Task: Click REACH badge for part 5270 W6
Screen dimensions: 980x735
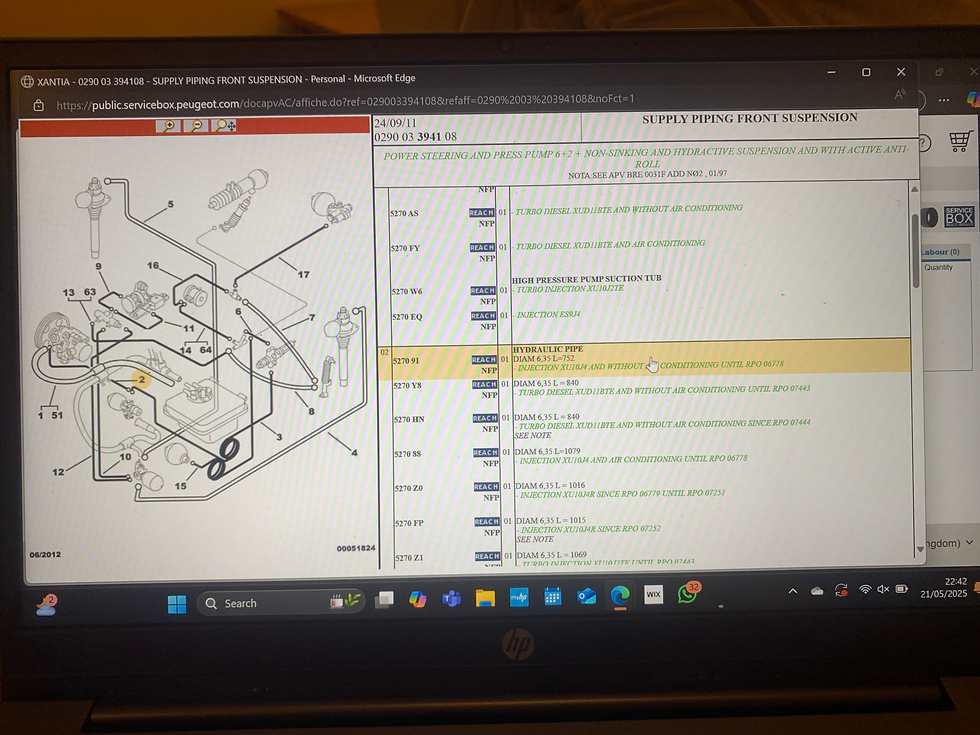Action: pos(482,291)
